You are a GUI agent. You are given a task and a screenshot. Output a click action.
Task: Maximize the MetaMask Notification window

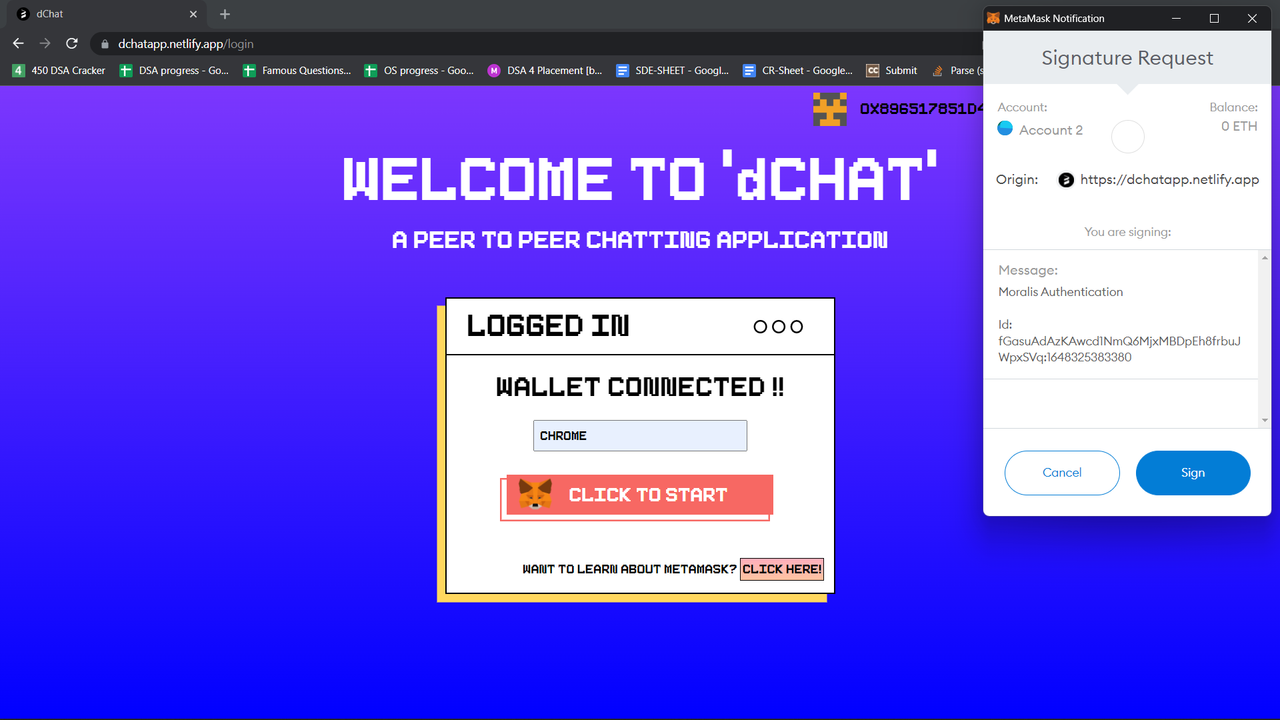pos(1214,18)
